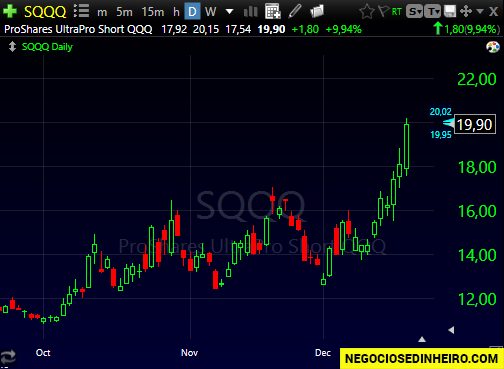The width and height of the screenshot is (504, 369).
Task: Click the 22,00 price axis label
Action: tap(477, 79)
